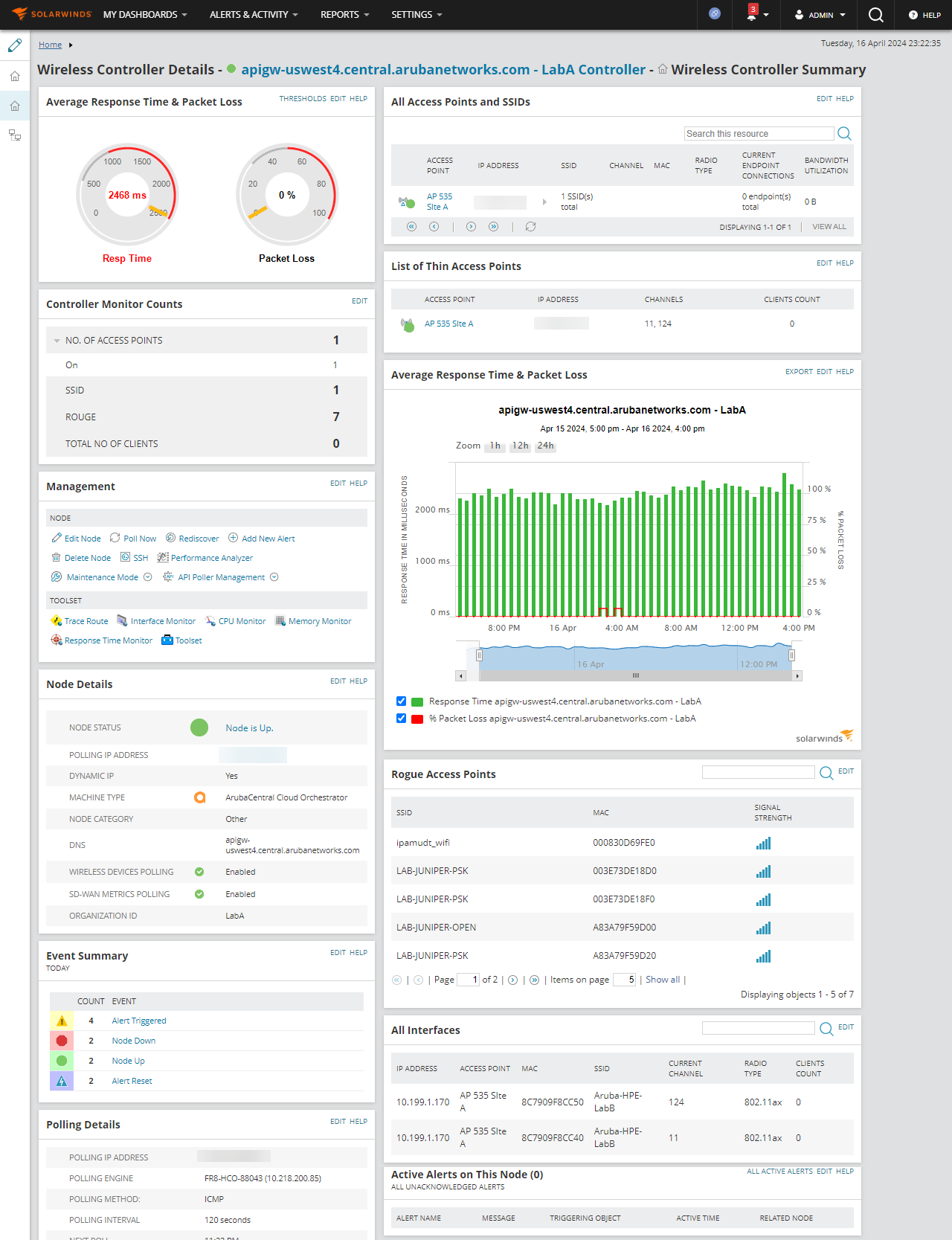Toggle Response Time series checkbox in chart legend
The height and width of the screenshot is (1240, 952).
click(402, 701)
